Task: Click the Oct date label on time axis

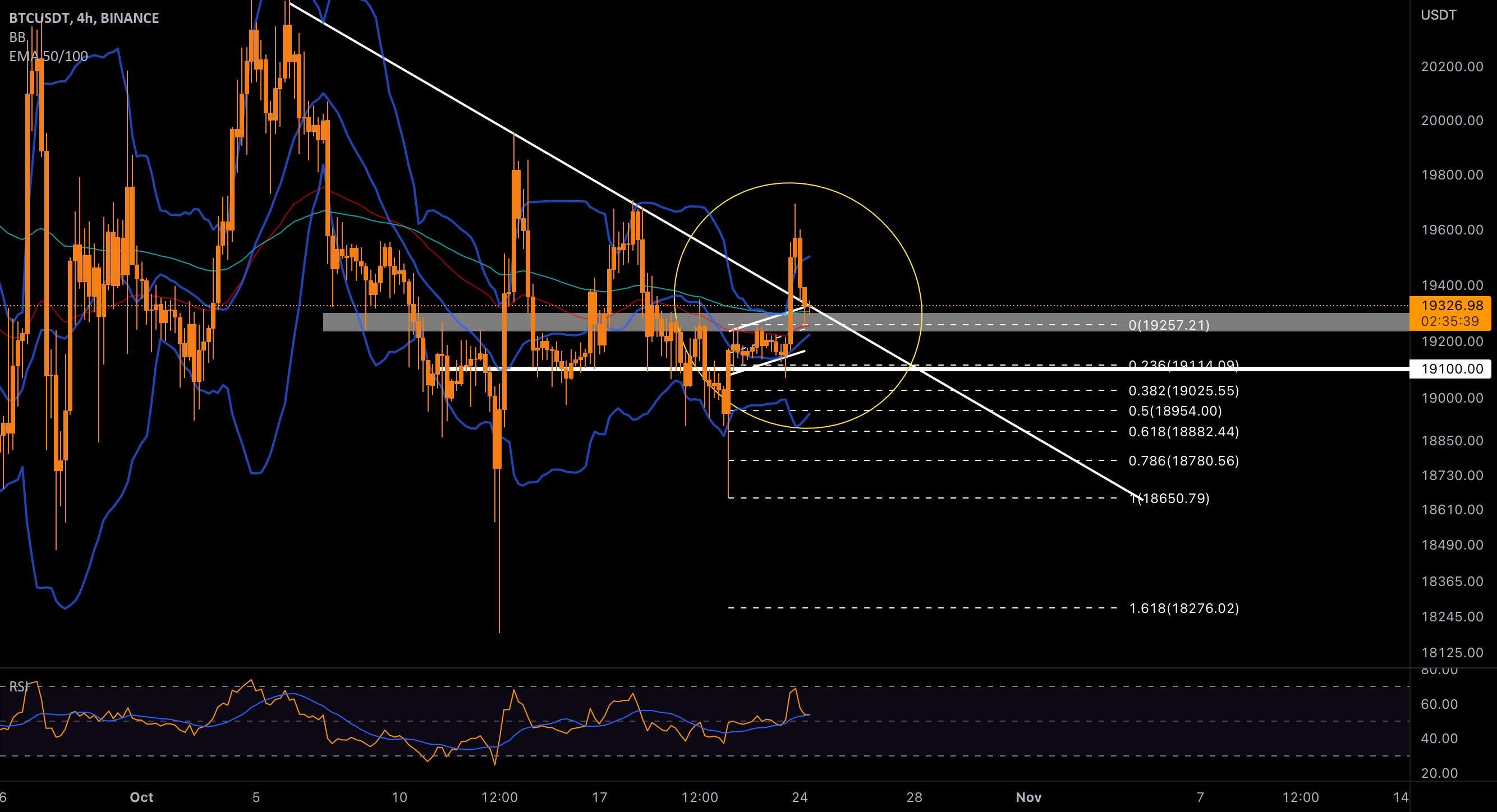Action: pos(141,797)
